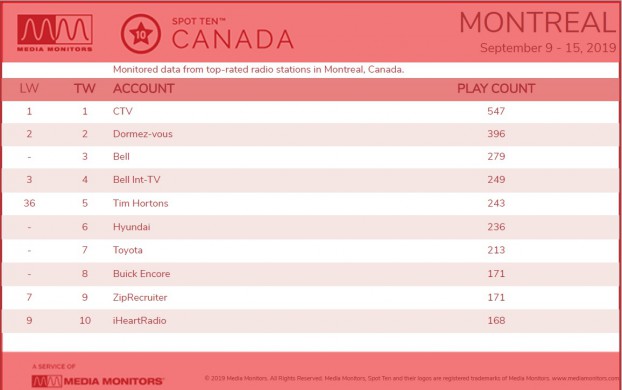
Task: Select the ACCOUNT column header
Action: click(144, 88)
